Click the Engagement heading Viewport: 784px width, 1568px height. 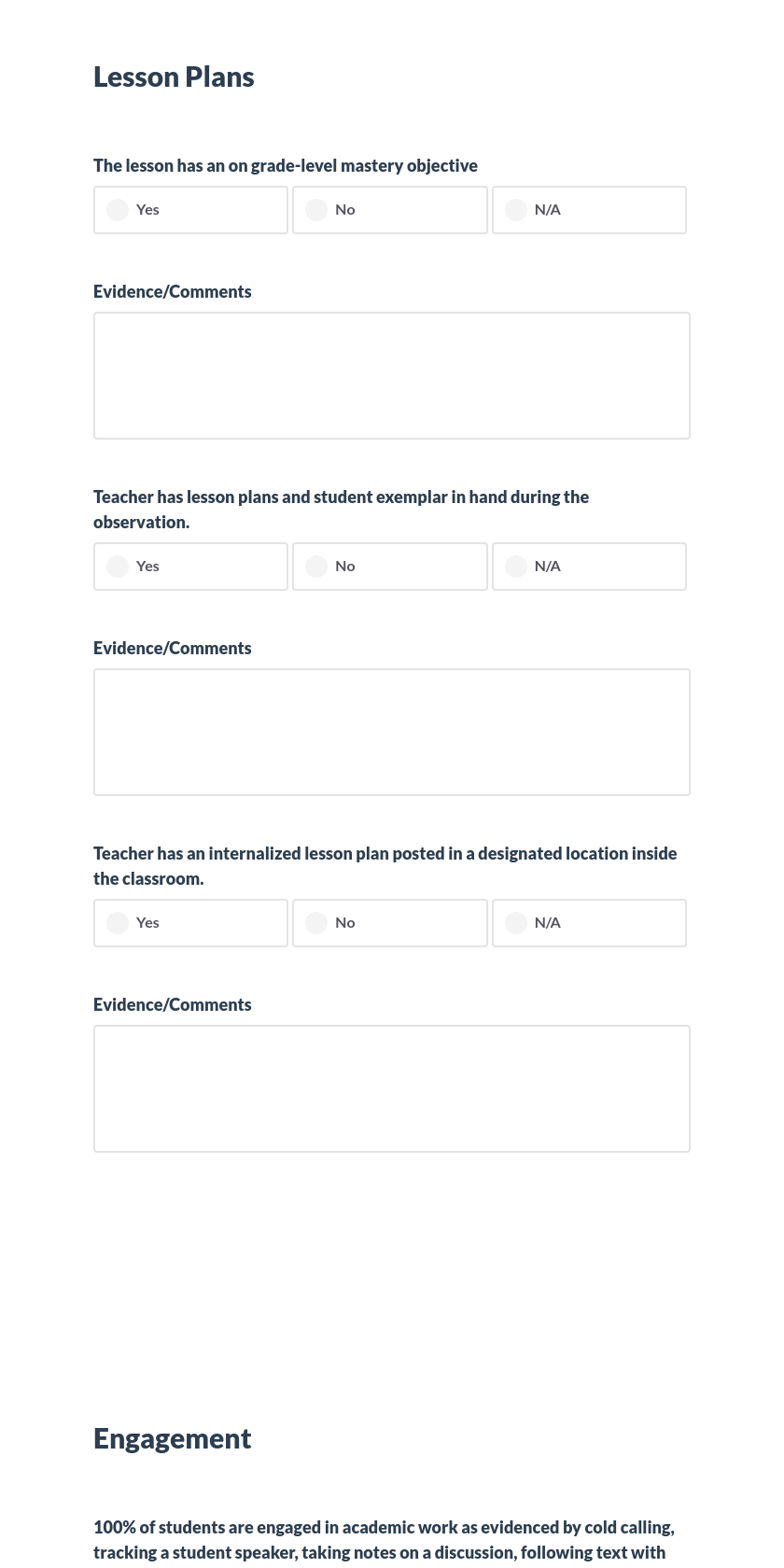[172, 1438]
